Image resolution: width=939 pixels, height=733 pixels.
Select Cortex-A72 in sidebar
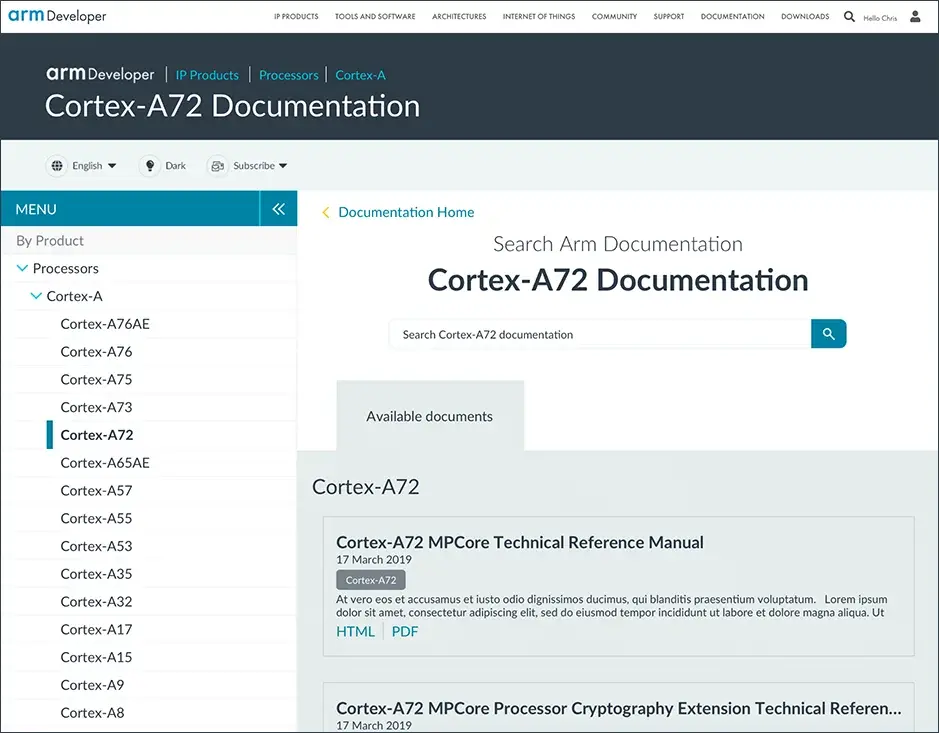tap(97, 435)
